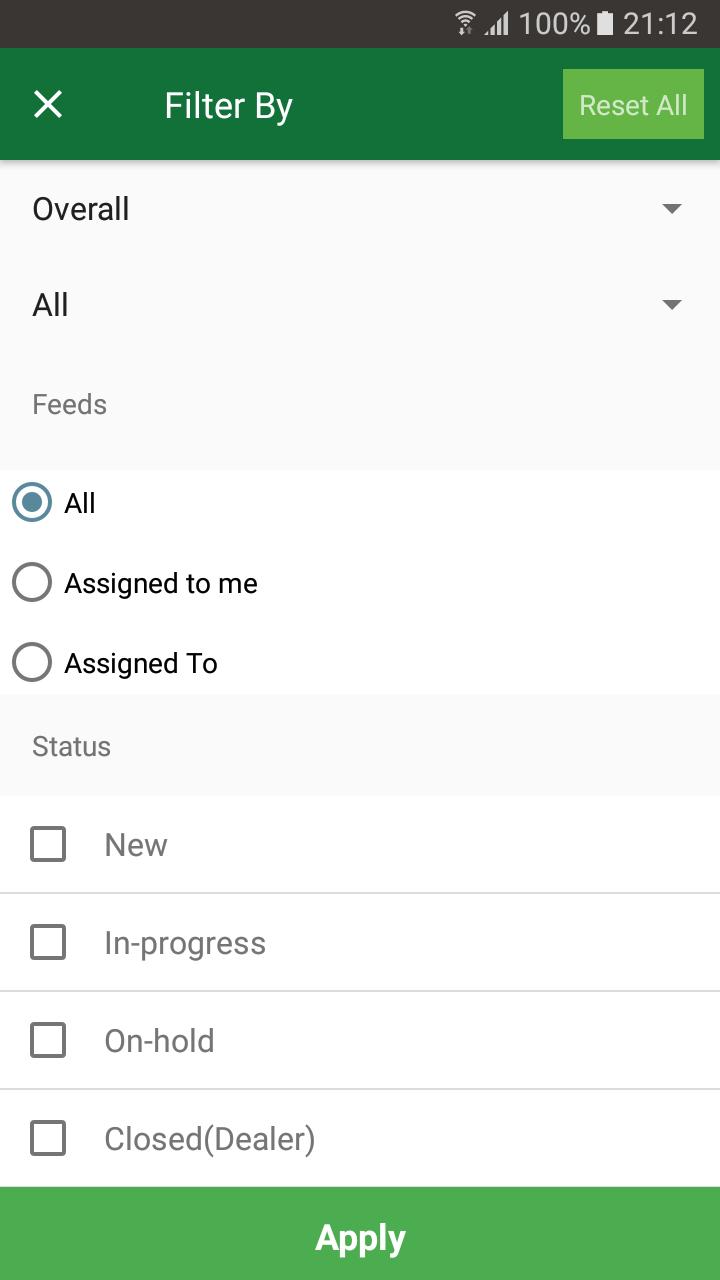
Task: Click the Reset All button
Action: point(633,104)
